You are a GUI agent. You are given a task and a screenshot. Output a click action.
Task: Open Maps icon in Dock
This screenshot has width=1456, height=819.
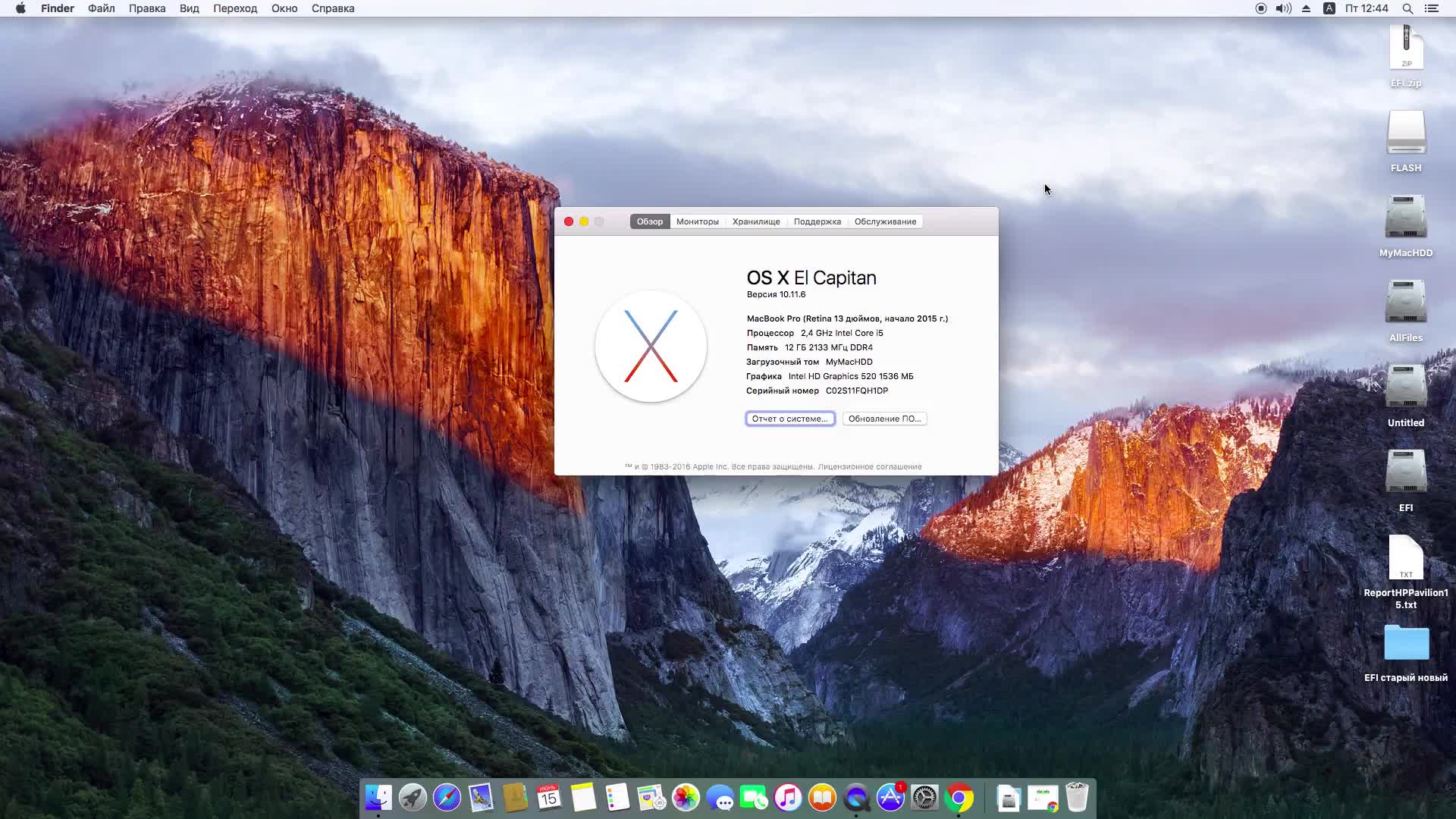651,798
